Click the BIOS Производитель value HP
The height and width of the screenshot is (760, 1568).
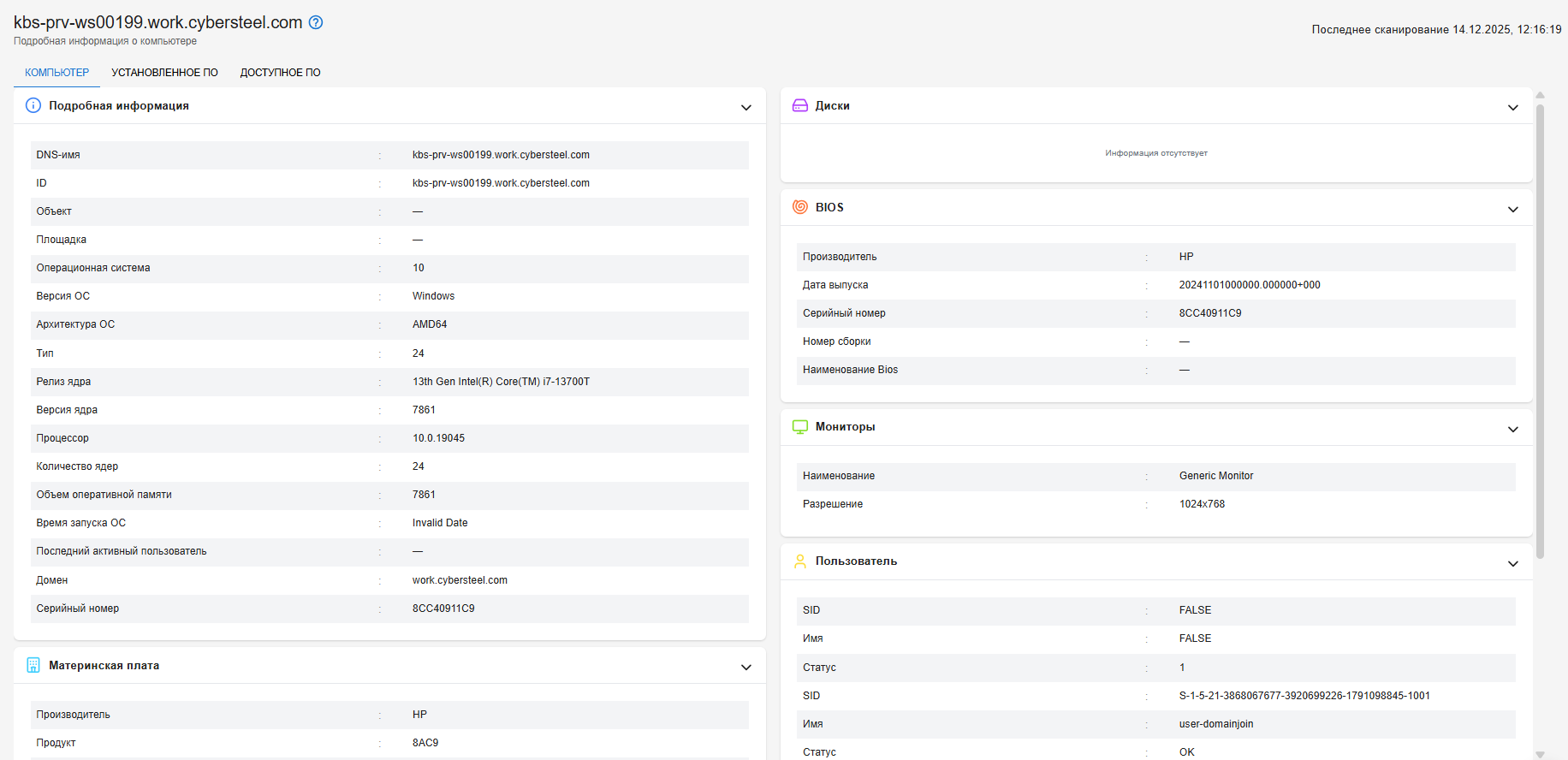pyautogui.click(x=1186, y=257)
